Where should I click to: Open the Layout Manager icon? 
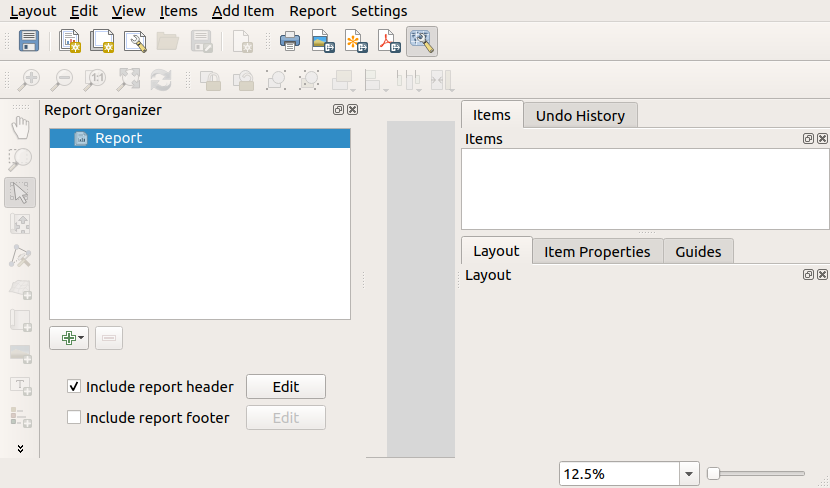click(x=134, y=41)
